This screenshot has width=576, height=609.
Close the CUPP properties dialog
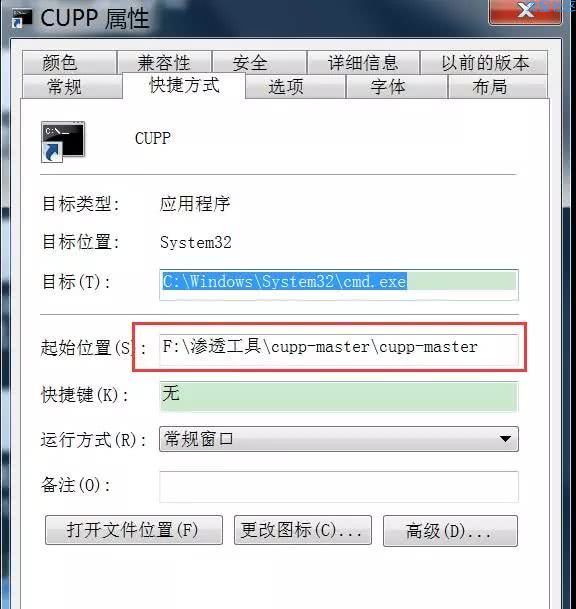(526, 10)
